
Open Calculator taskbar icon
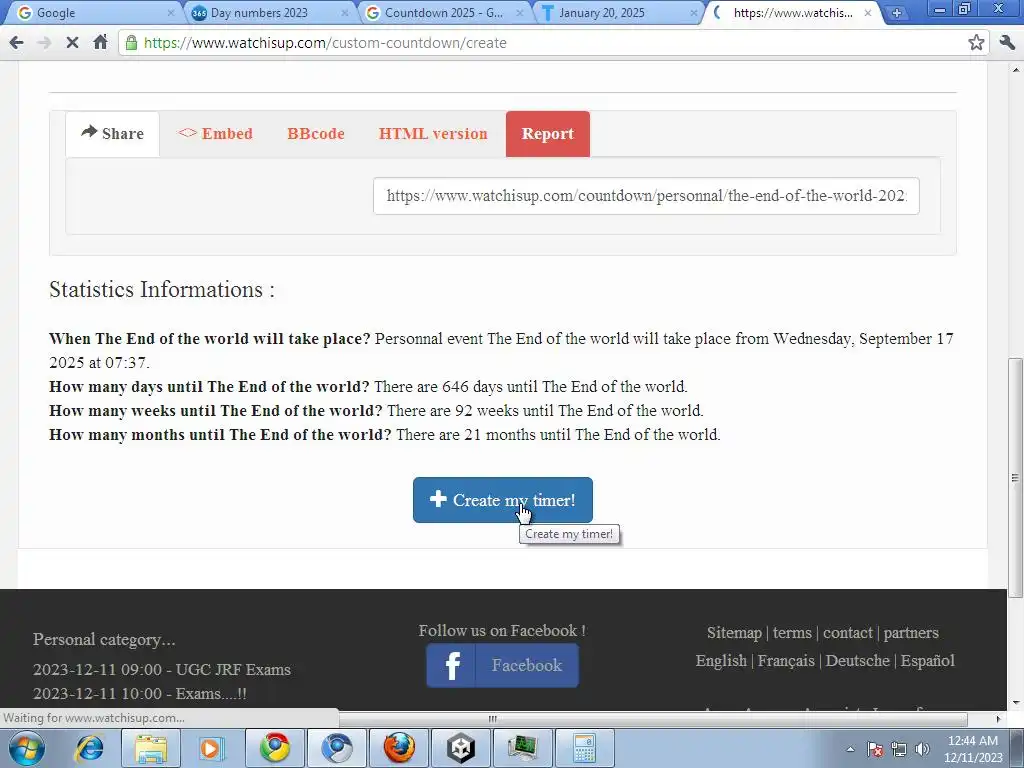[x=585, y=748]
